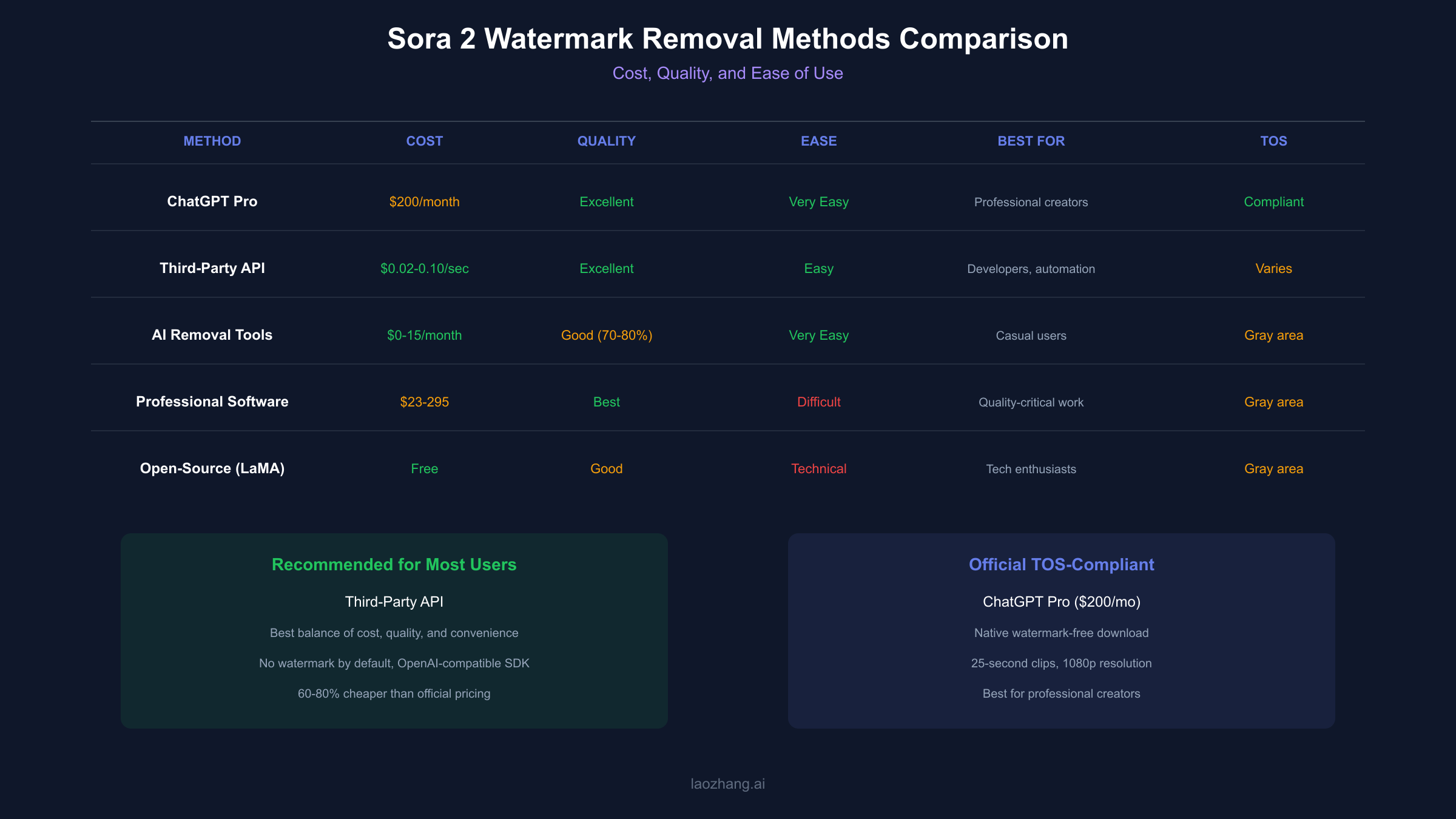Click the Difficult ease rating

coord(818,402)
